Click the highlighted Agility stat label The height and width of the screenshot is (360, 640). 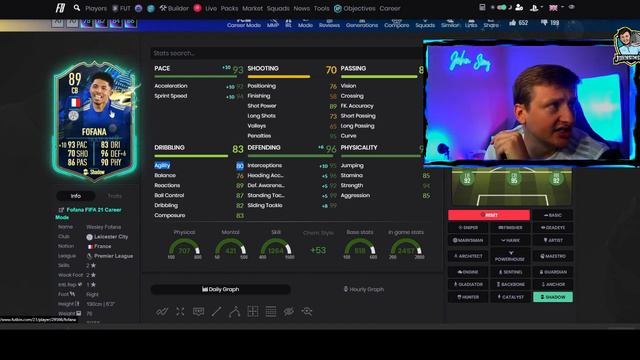(162, 165)
